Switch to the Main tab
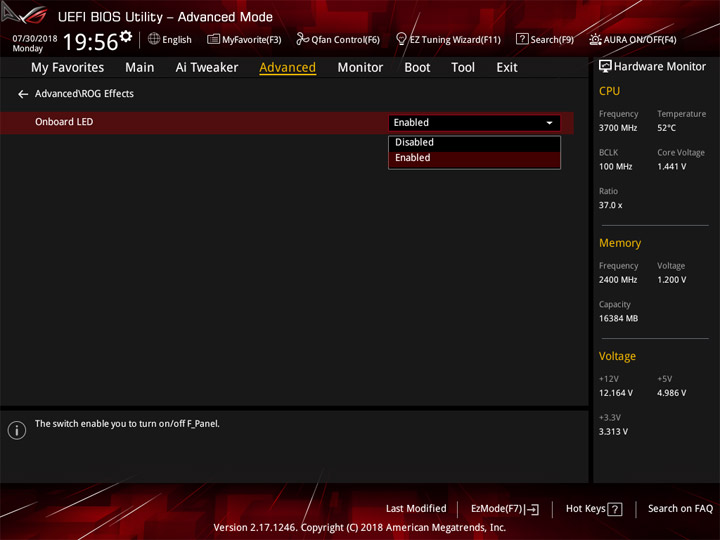720x540 pixels. point(140,68)
